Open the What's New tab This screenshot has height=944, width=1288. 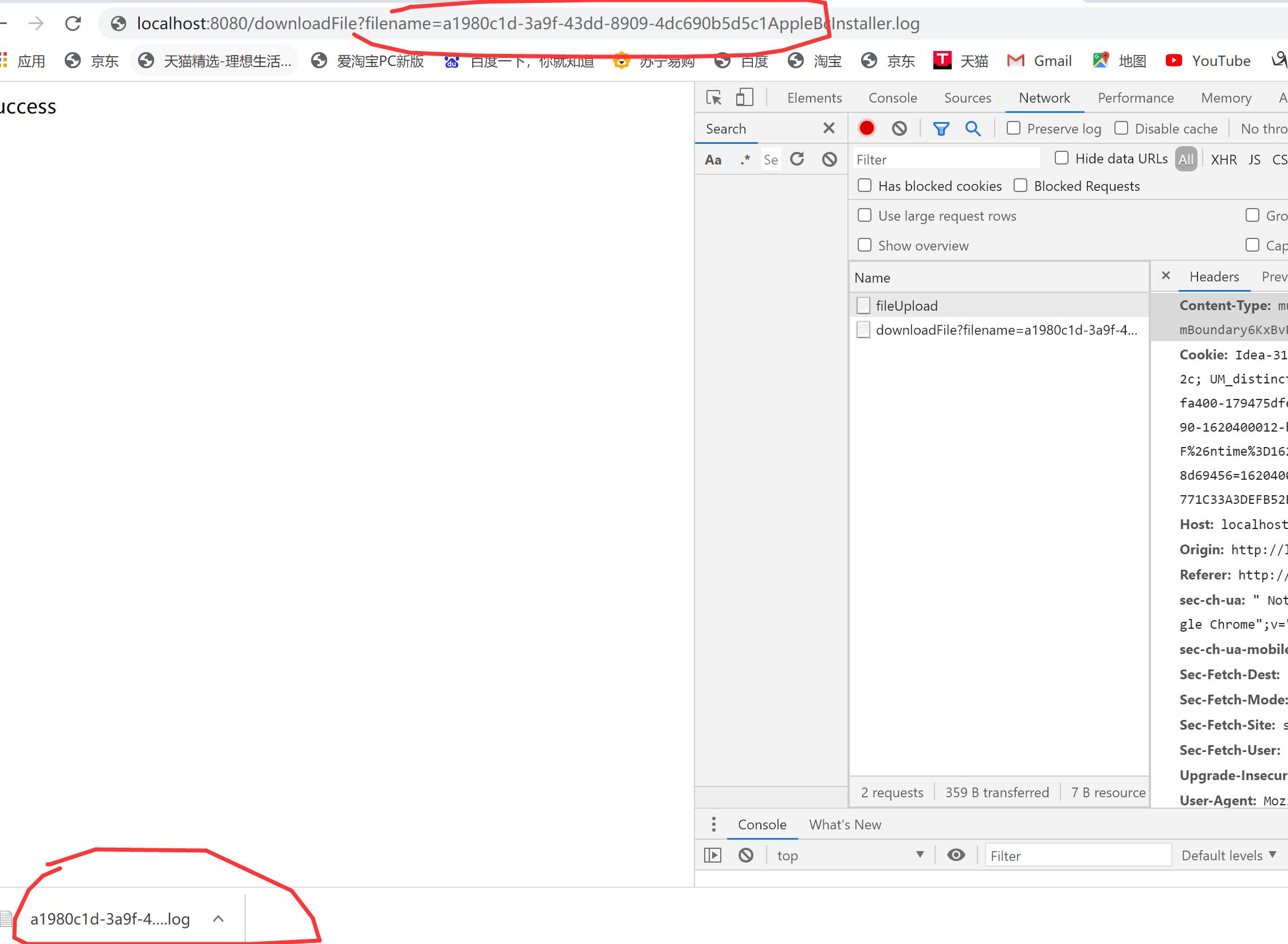pos(844,824)
